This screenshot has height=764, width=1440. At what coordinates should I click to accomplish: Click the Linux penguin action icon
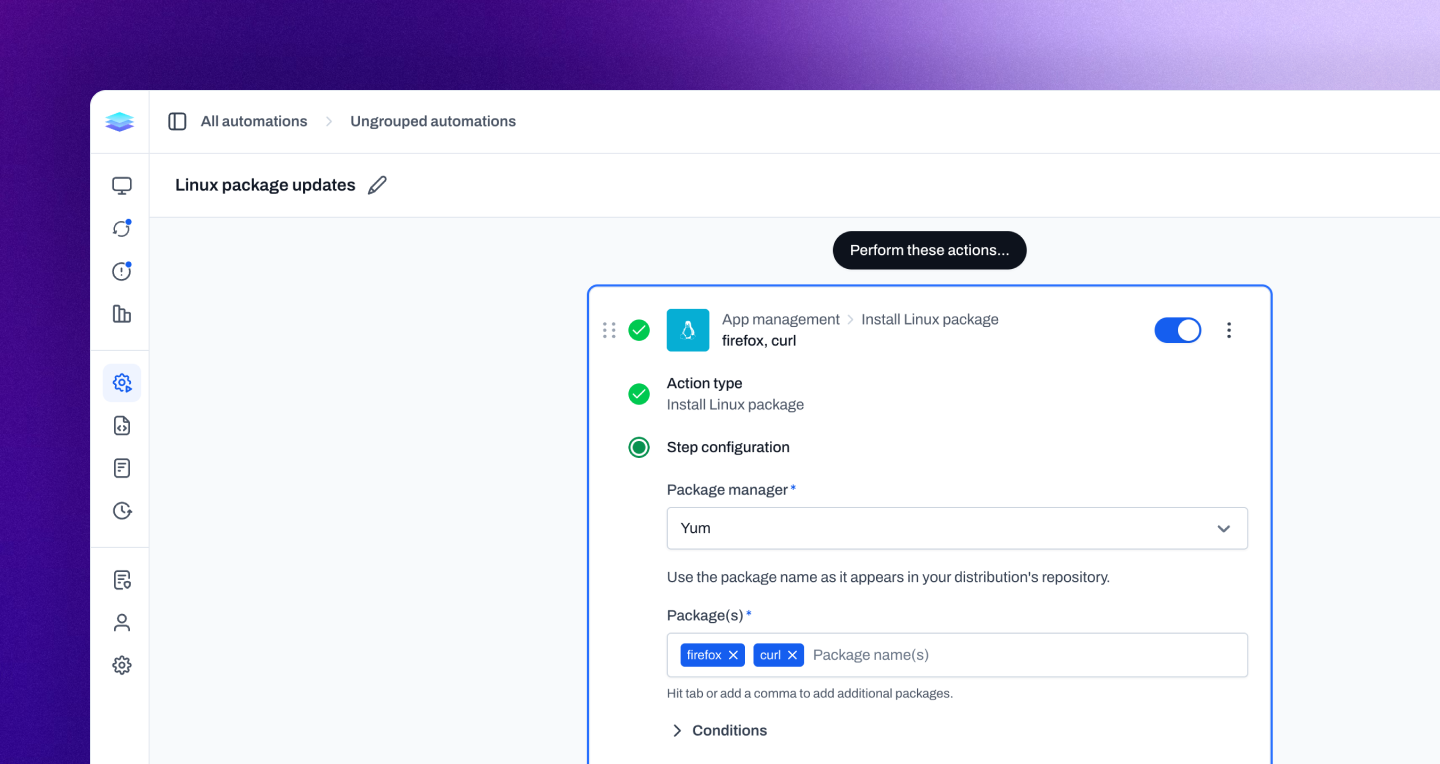tap(688, 330)
